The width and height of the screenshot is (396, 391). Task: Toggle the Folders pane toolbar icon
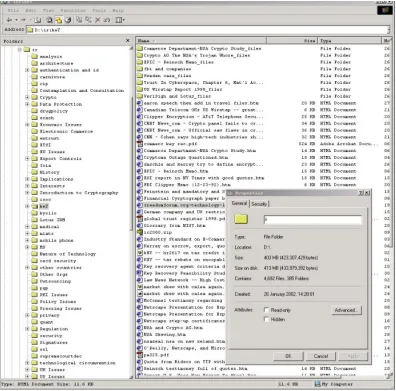click(x=59, y=20)
